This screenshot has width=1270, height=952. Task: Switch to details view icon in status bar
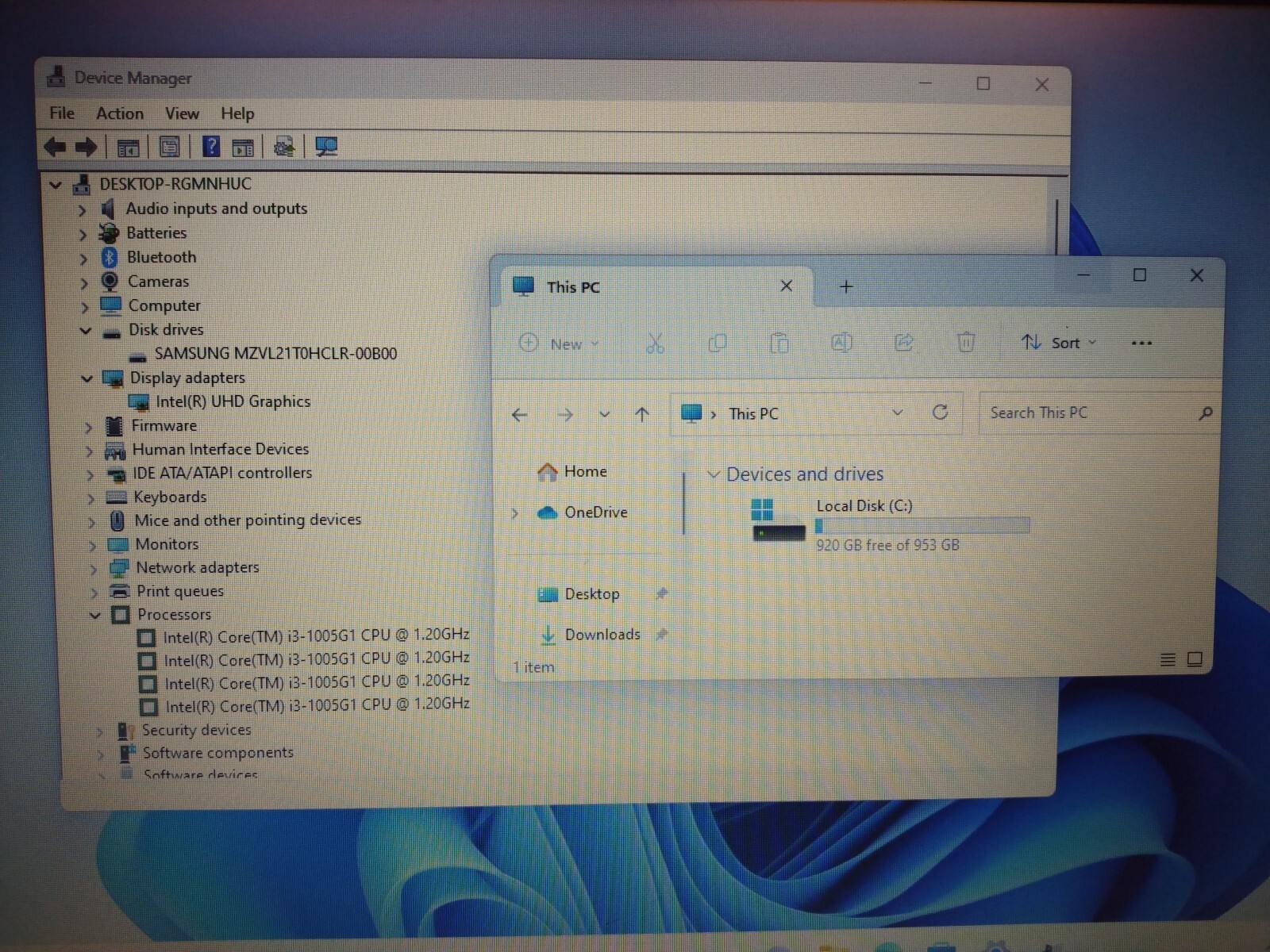pos(1168,659)
